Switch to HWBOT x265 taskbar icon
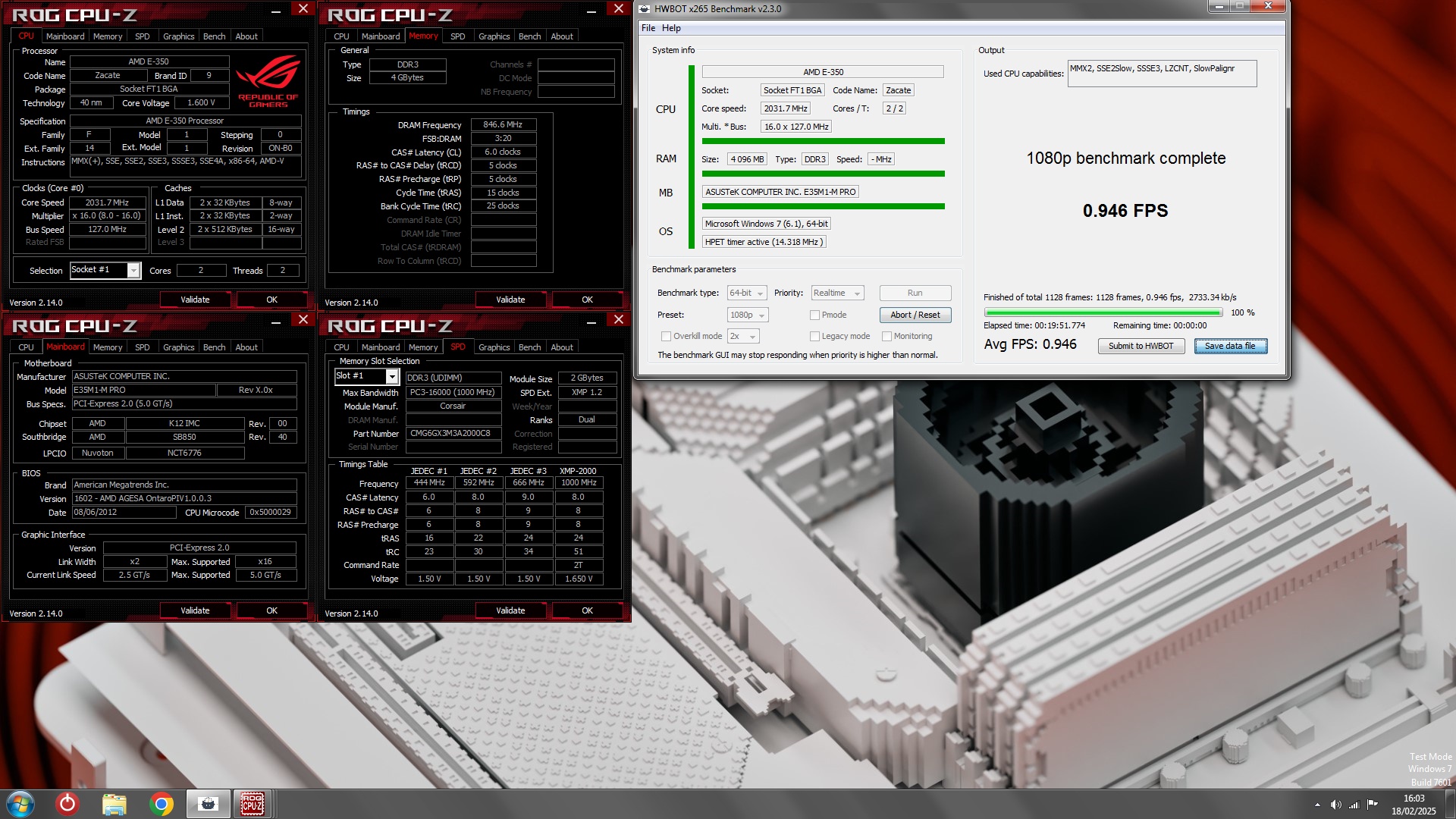This screenshot has width=1456, height=819. pyautogui.click(x=208, y=804)
